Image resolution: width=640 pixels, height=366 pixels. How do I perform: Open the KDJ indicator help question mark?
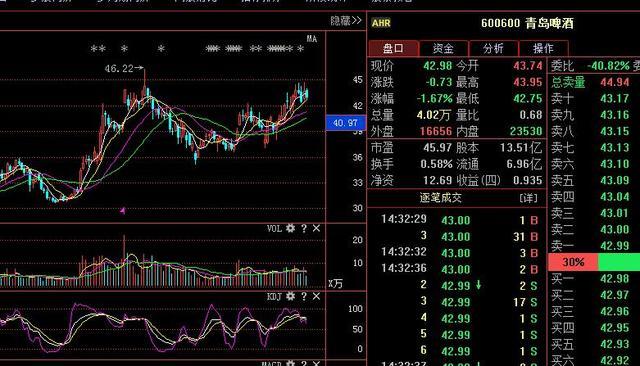coord(304,296)
